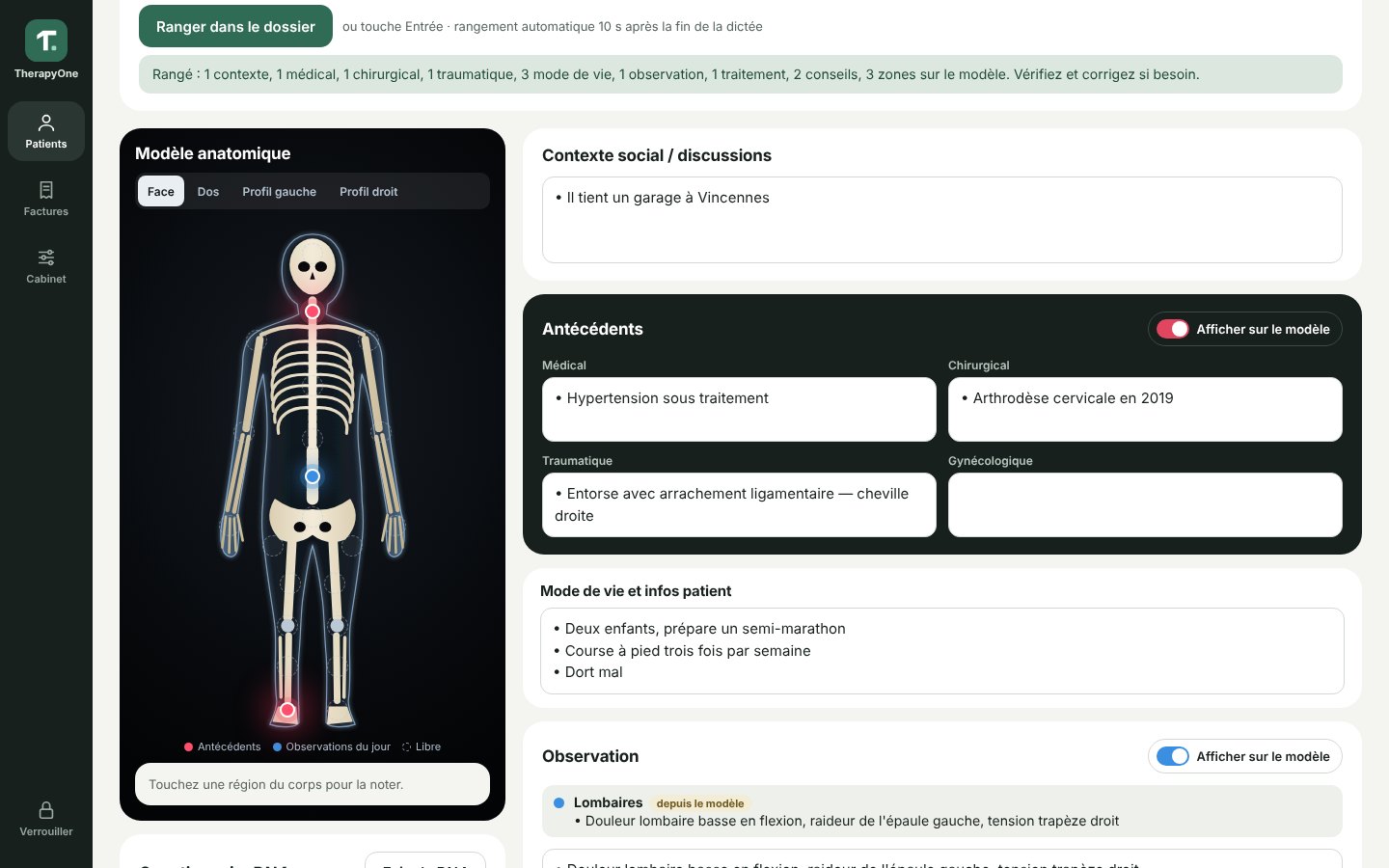The height and width of the screenshot is (868, 1389).
Task: Click the Rangé summary status banner
Action: [x=741, y=74]
